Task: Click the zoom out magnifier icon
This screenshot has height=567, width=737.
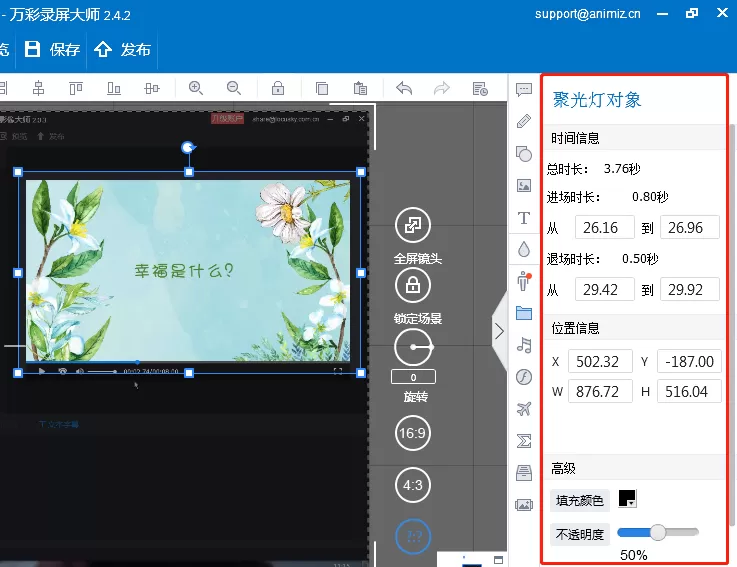Action: tap(234, 88)
